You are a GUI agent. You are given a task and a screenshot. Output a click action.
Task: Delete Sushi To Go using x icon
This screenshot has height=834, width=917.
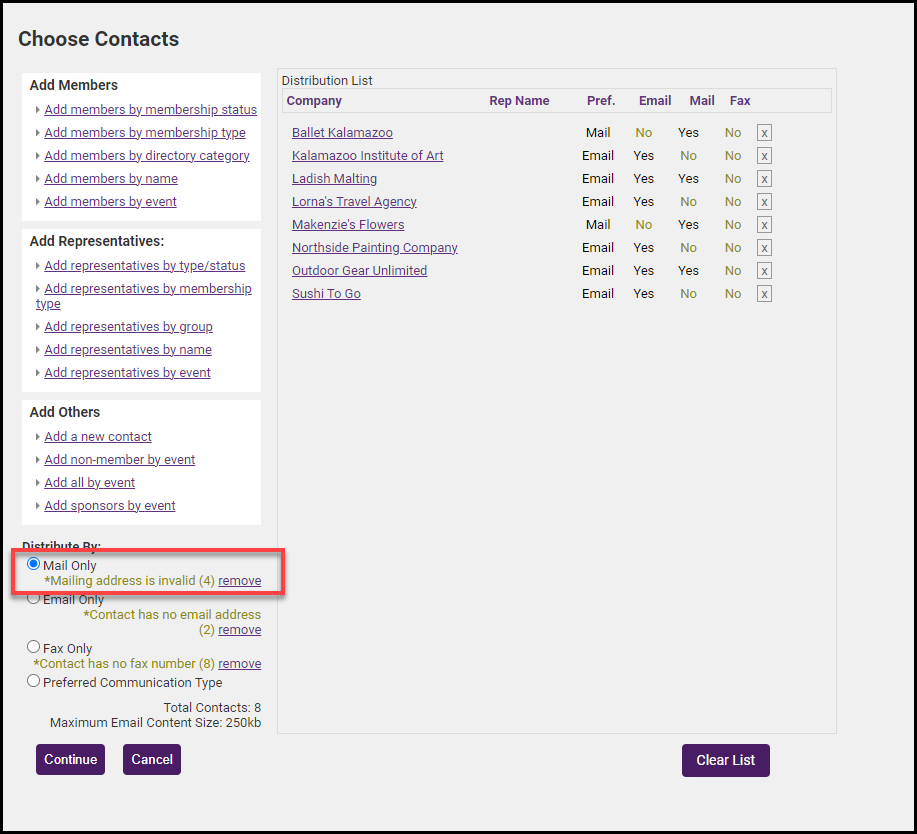pyautogui.click(x=764, y=294)
